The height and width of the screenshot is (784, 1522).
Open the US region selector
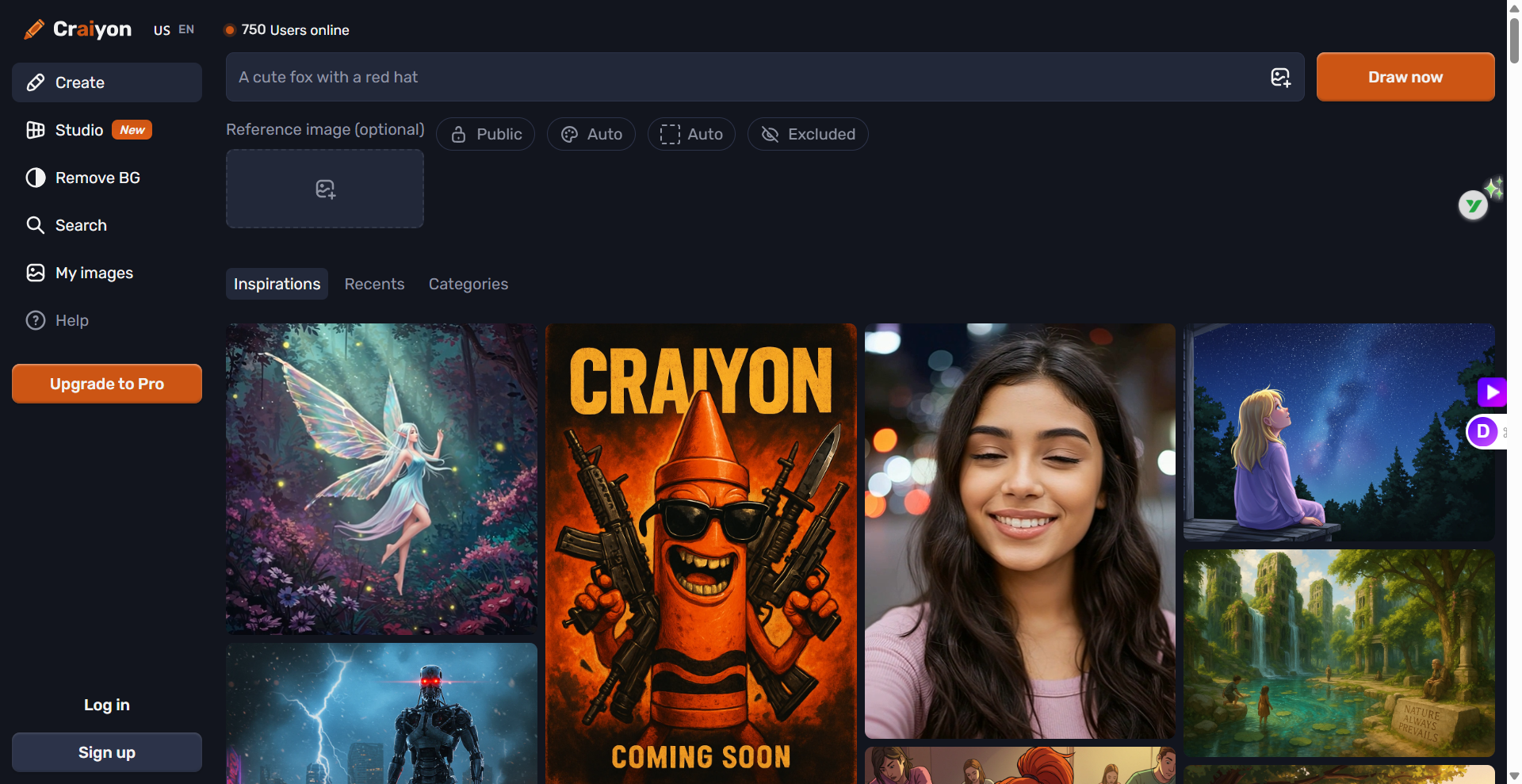pos(162,30)
